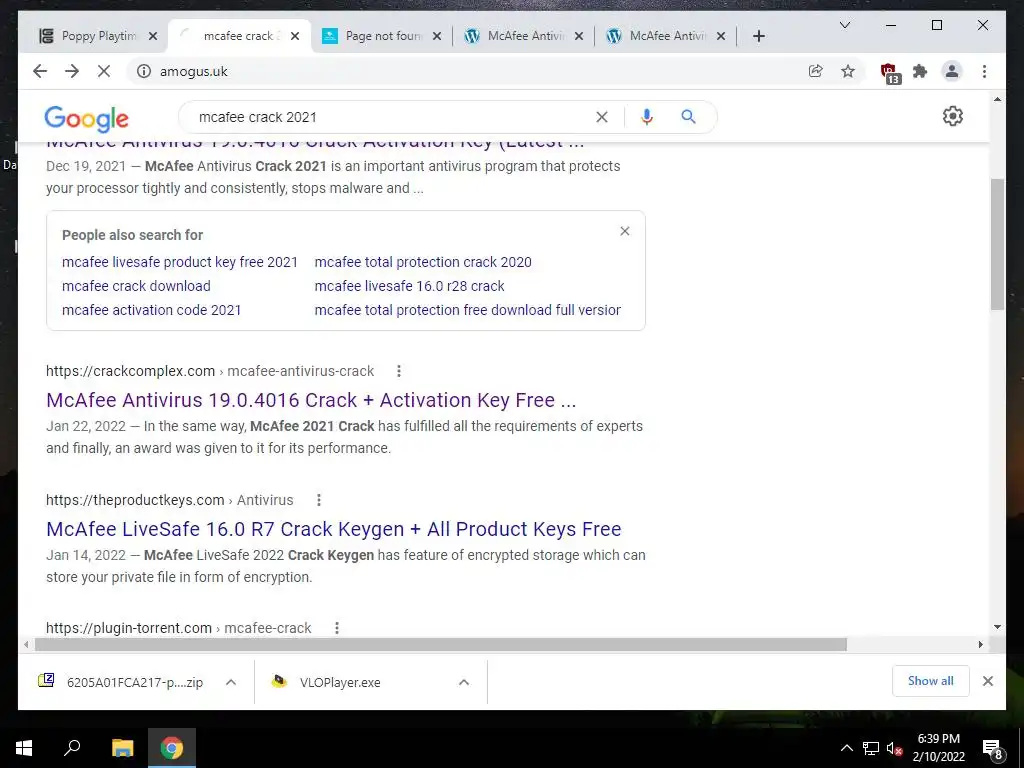The height and width of the screenshot is (768, 1024).
Task: Click the scroll-down arrow of the page
Action: point(997,628)
